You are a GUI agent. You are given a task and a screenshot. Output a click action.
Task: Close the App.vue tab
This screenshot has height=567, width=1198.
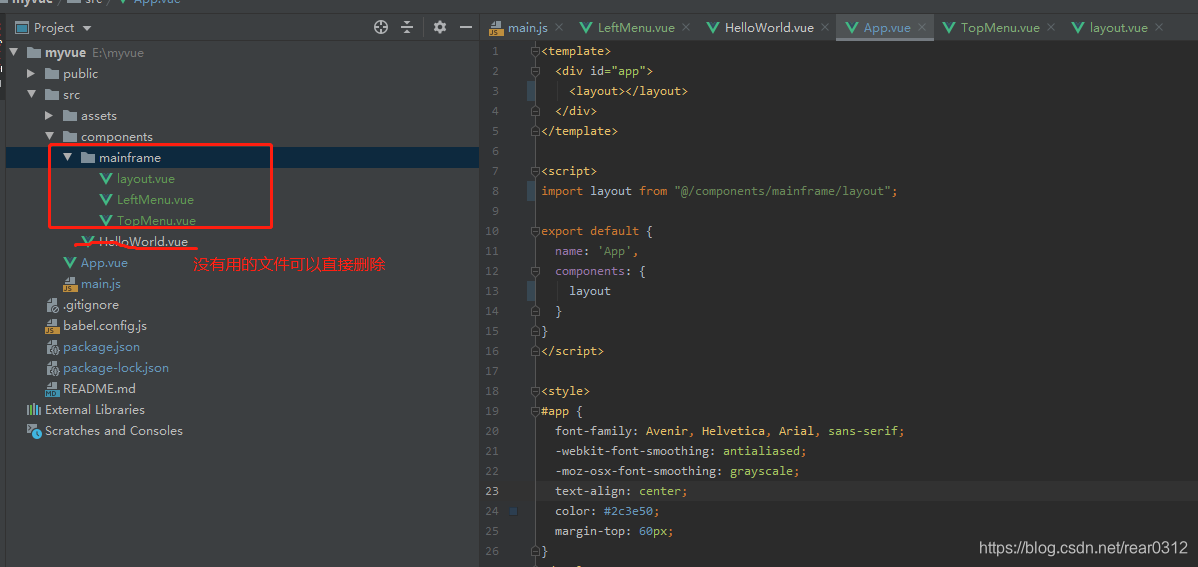922,27
